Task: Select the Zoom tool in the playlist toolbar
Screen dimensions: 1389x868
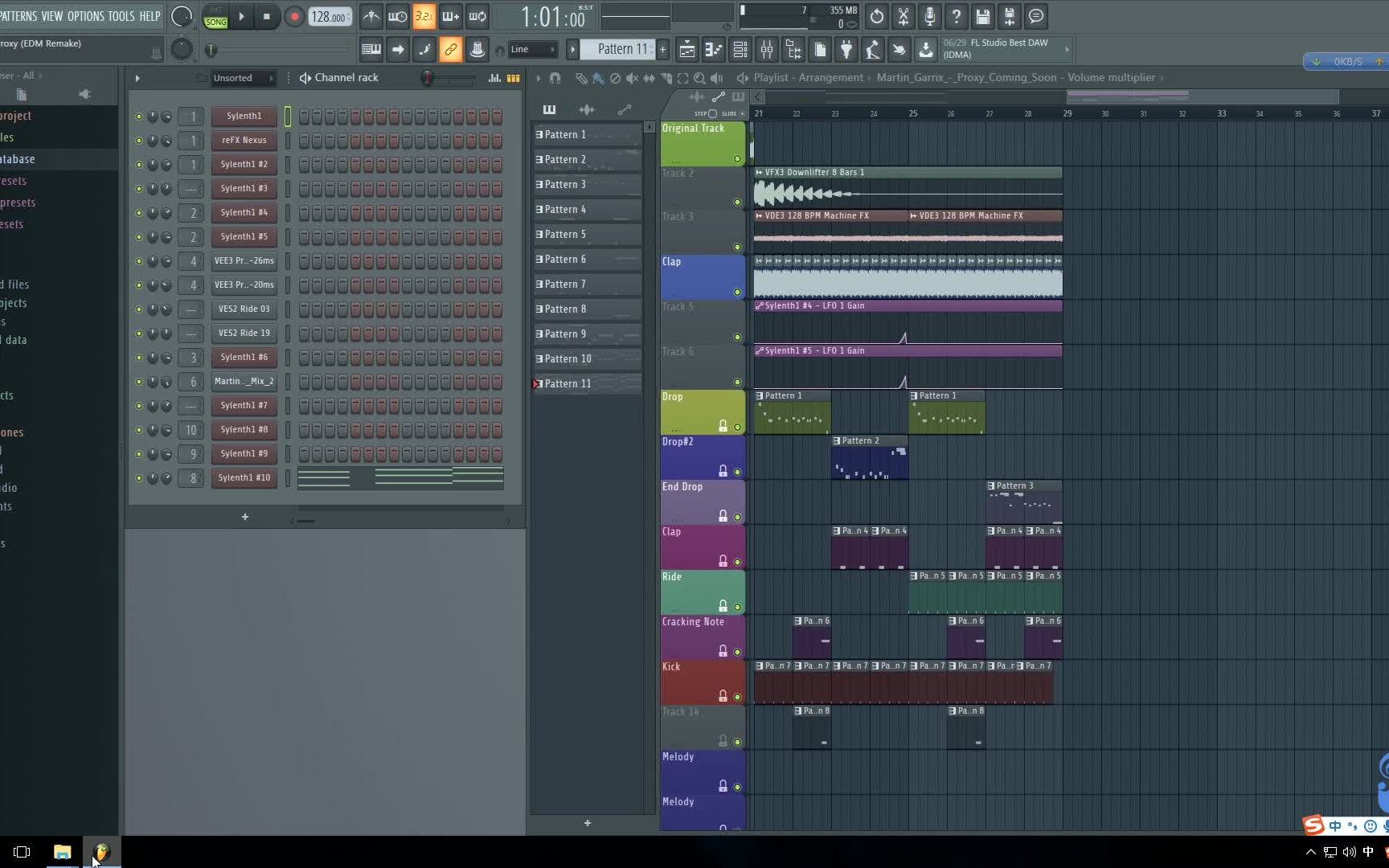Action: [700, 78]
